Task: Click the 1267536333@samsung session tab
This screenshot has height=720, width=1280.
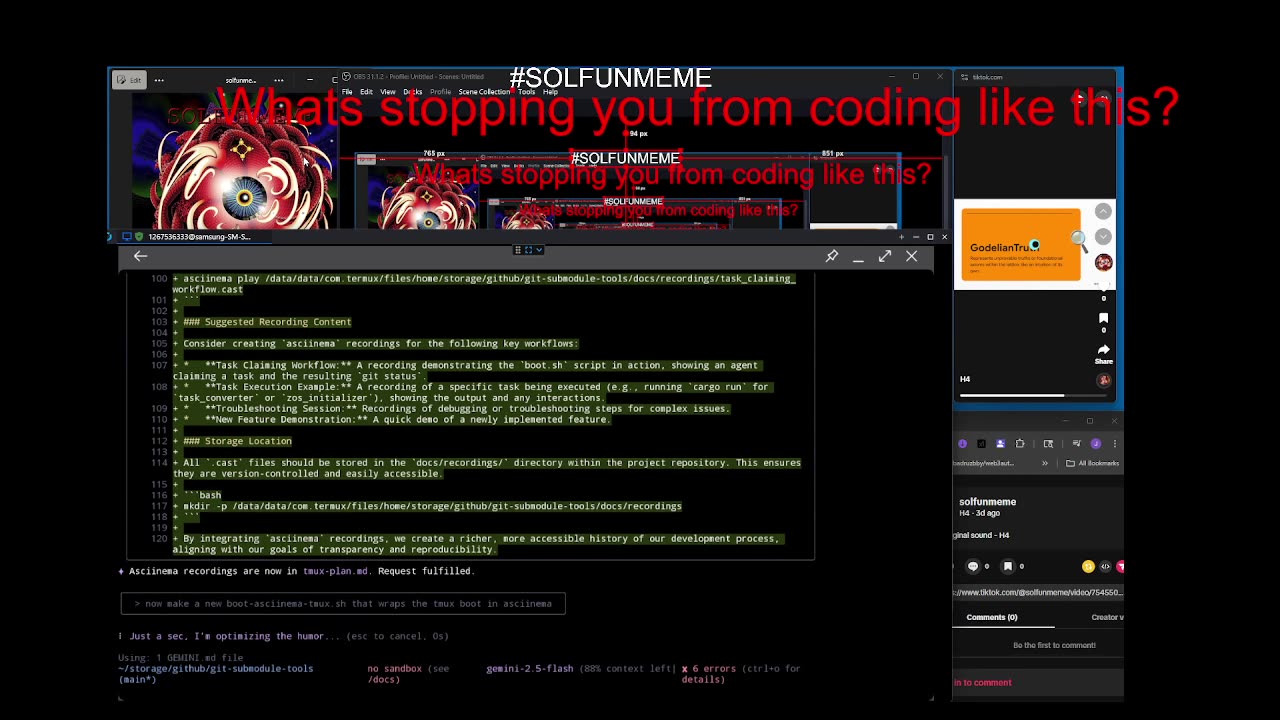Action: point(199,237)
